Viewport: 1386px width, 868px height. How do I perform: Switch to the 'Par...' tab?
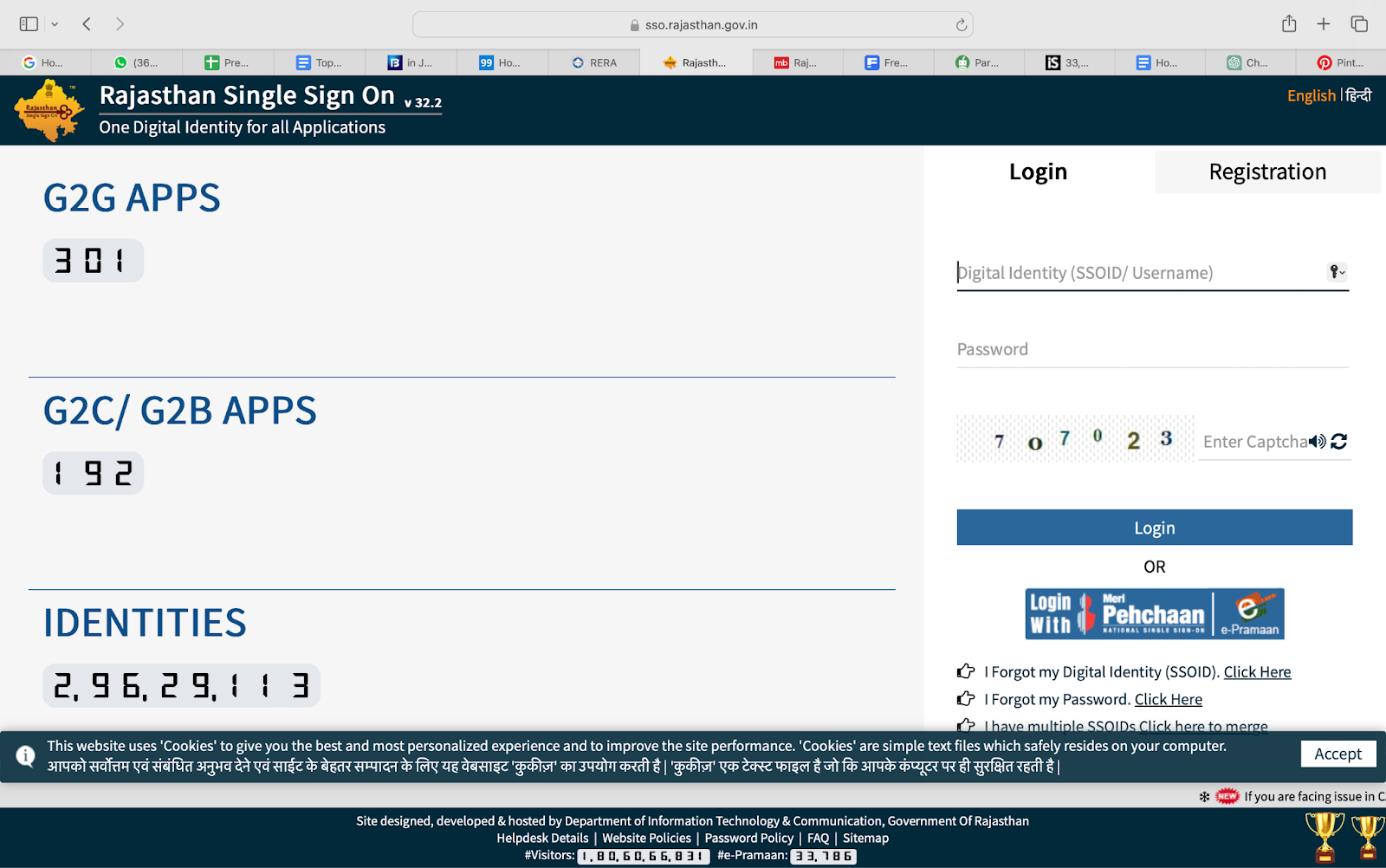coord(979,62)
